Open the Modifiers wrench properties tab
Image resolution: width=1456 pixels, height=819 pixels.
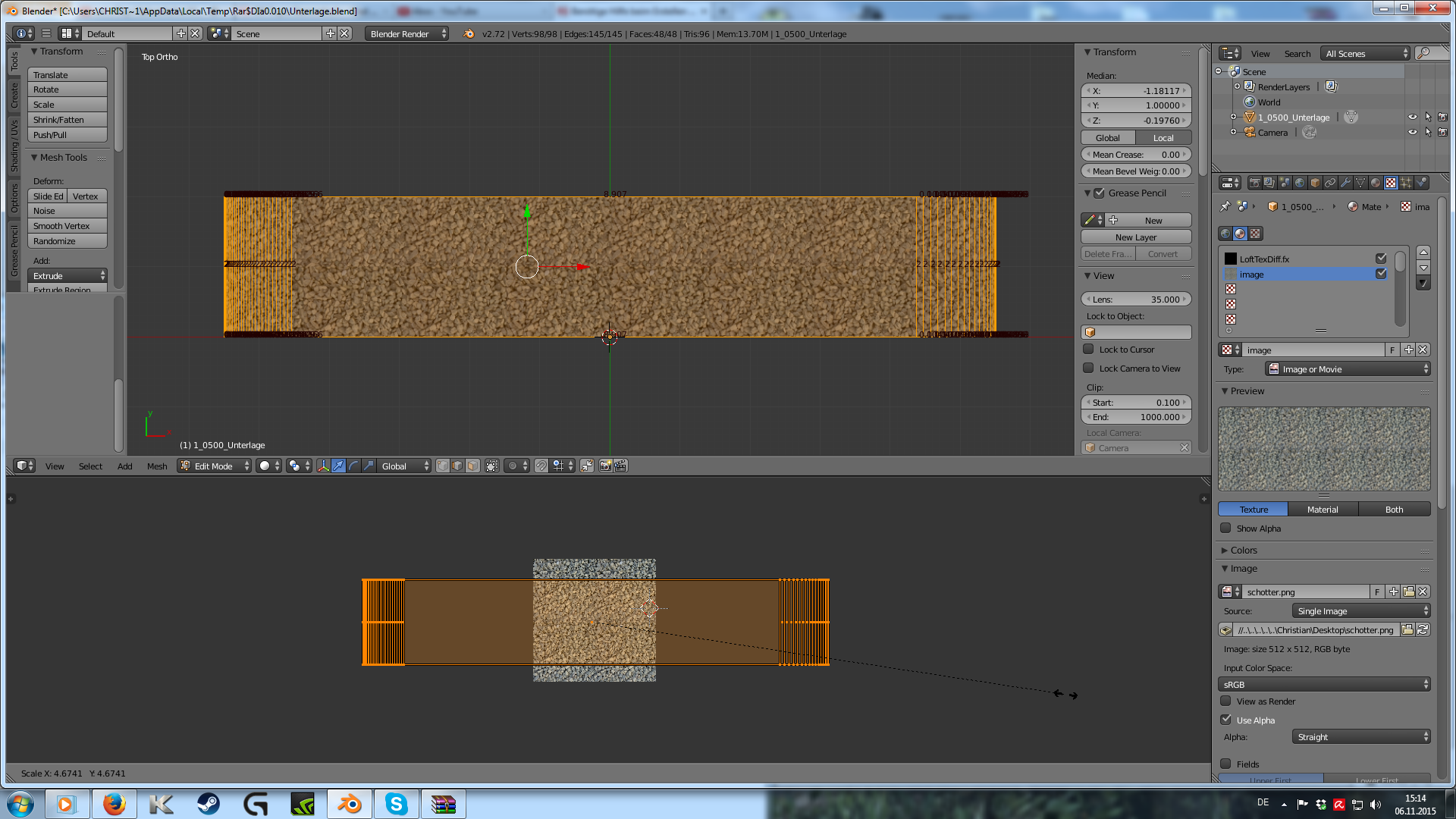pos(1345,183)
